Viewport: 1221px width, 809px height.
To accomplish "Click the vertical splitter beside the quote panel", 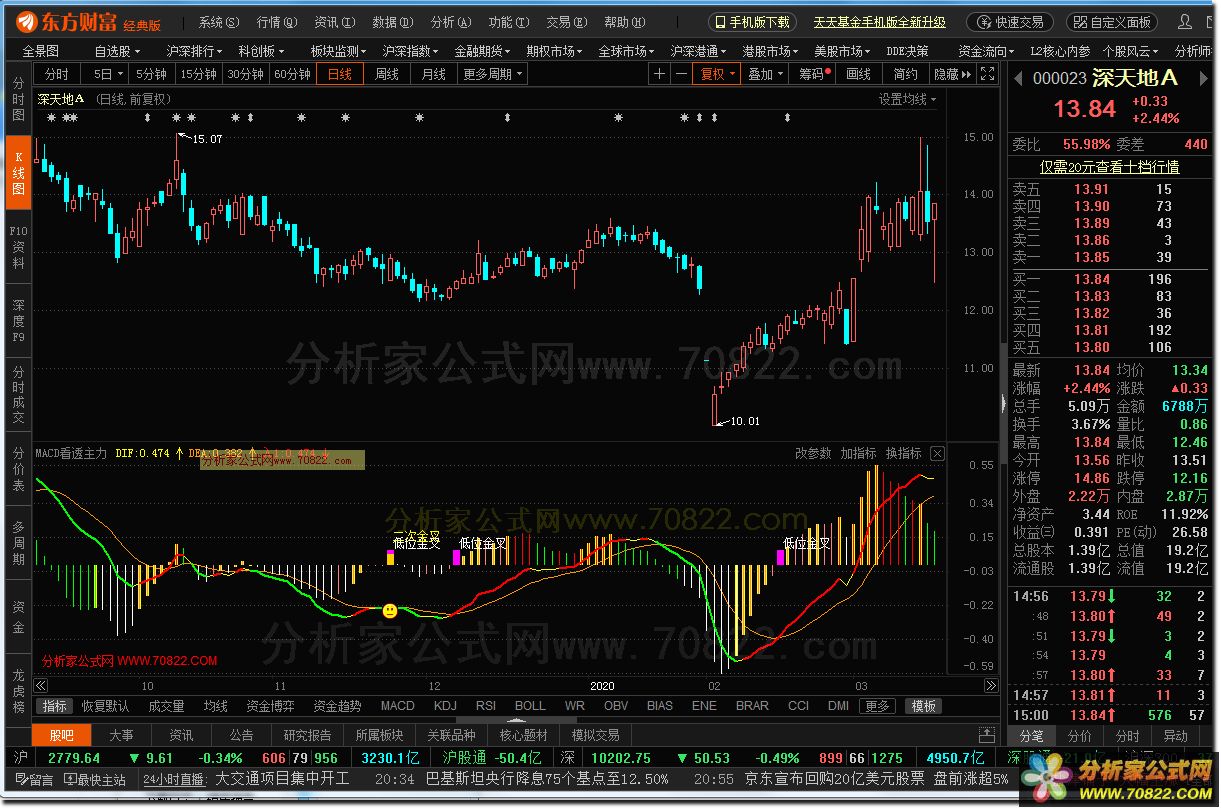I will 1003,403.
